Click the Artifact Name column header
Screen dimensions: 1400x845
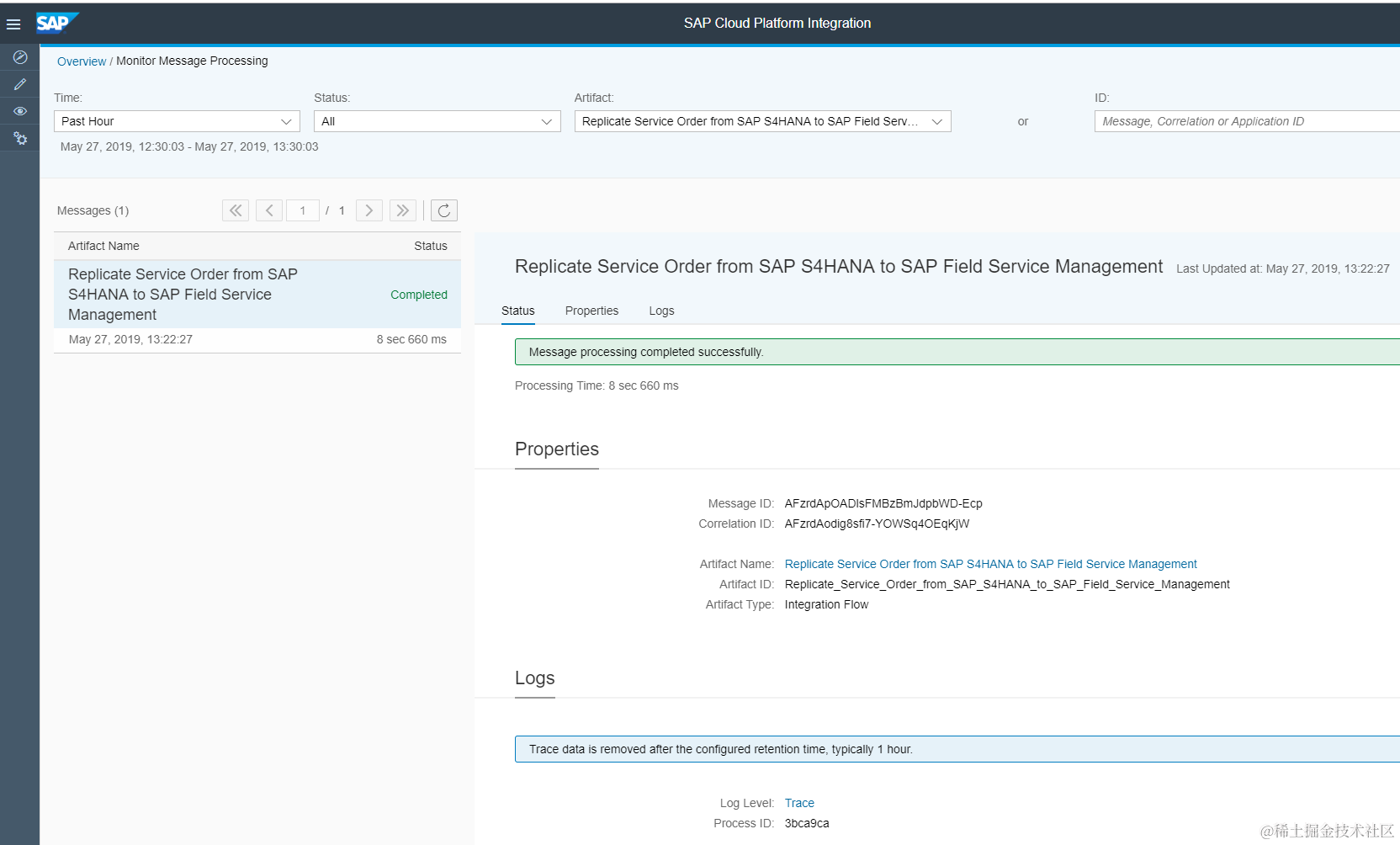tap(103, 246)
